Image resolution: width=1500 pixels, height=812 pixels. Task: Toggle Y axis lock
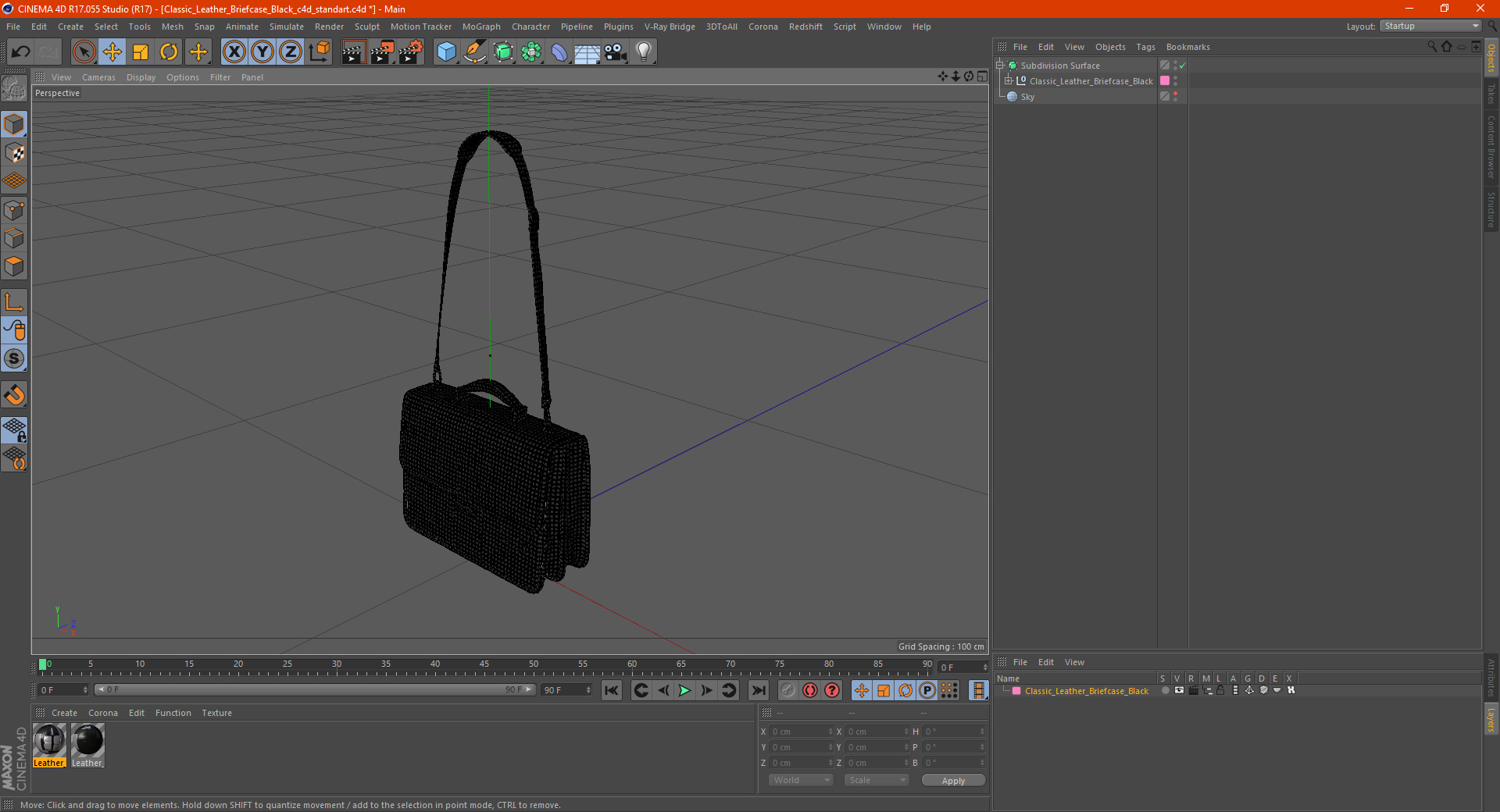point(262,52)
